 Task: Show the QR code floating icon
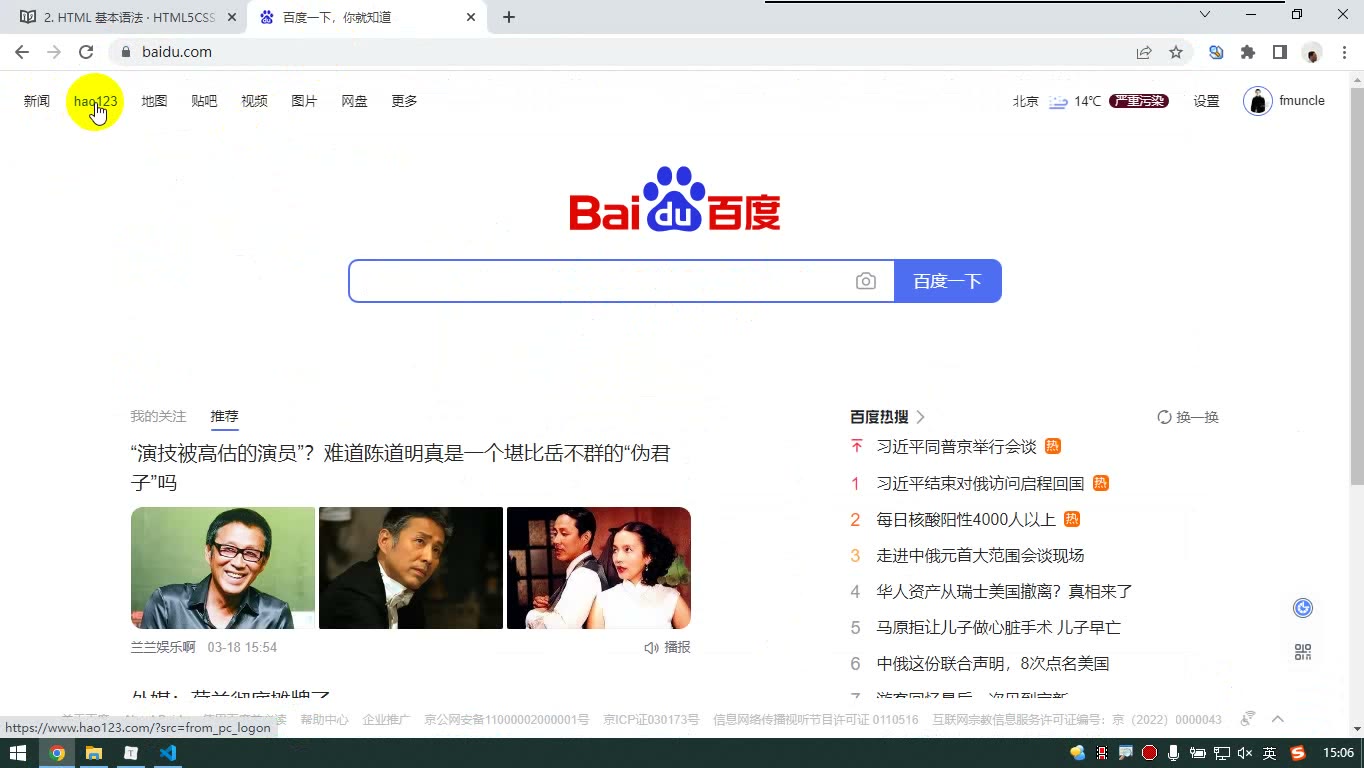pos(1303,652)
